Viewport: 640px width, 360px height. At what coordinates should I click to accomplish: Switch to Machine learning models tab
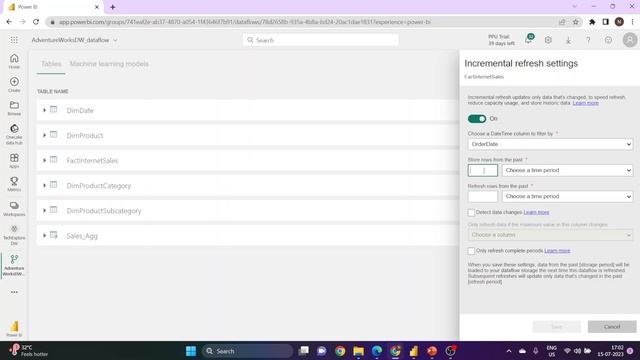click(109, 64)
